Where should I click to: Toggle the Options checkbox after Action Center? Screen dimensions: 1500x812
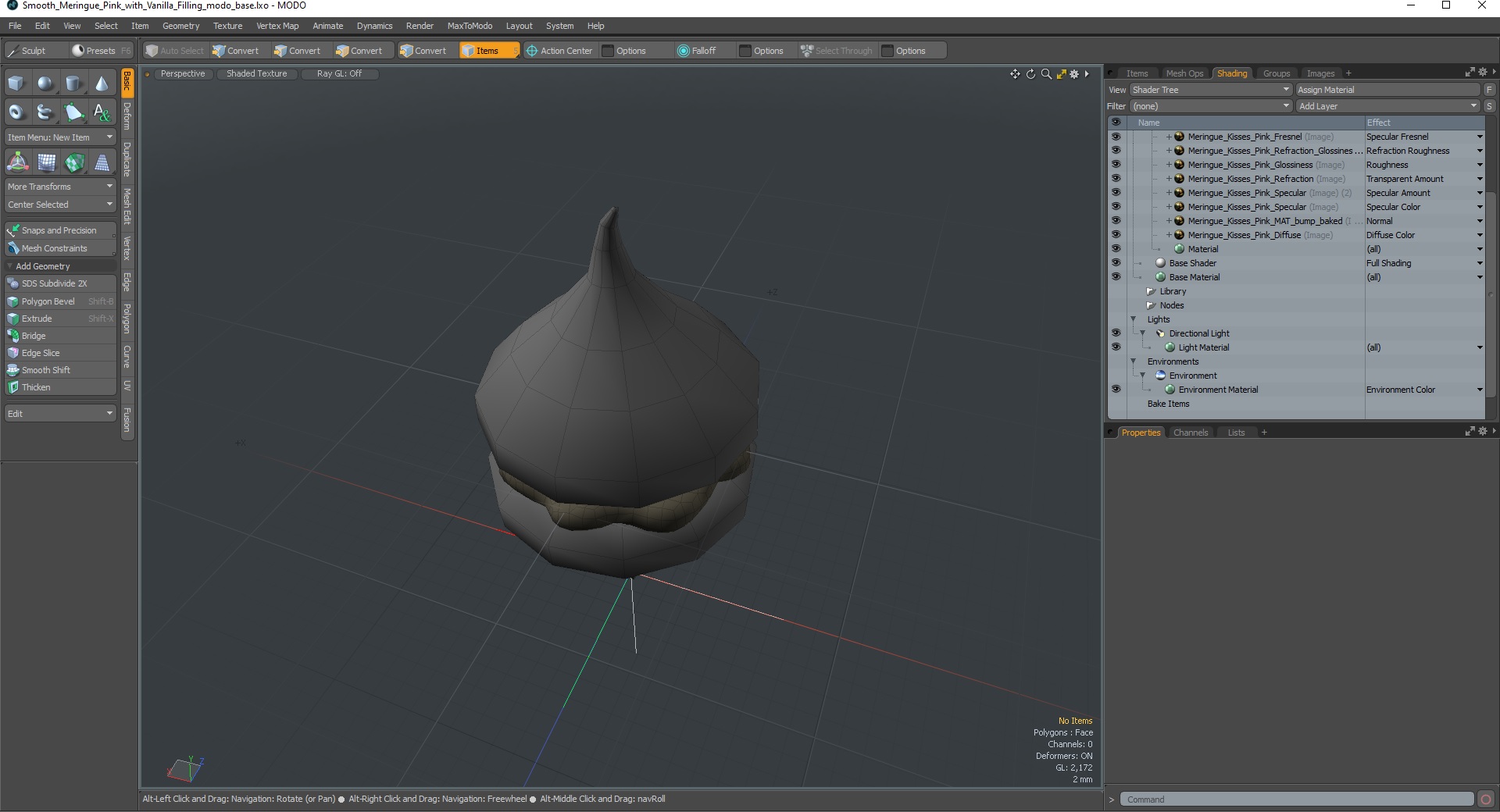click(608, 51)
